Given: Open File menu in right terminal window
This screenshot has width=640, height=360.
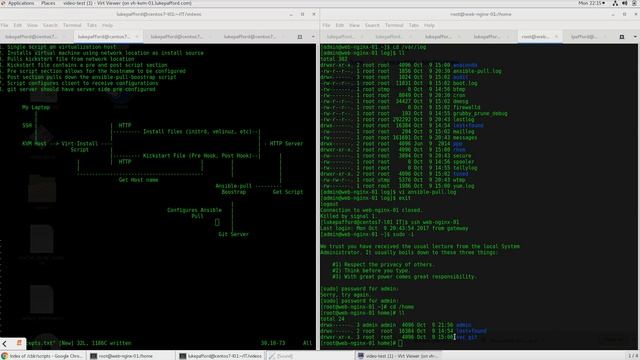Looking at the screenshot, I should pos(326,25).
